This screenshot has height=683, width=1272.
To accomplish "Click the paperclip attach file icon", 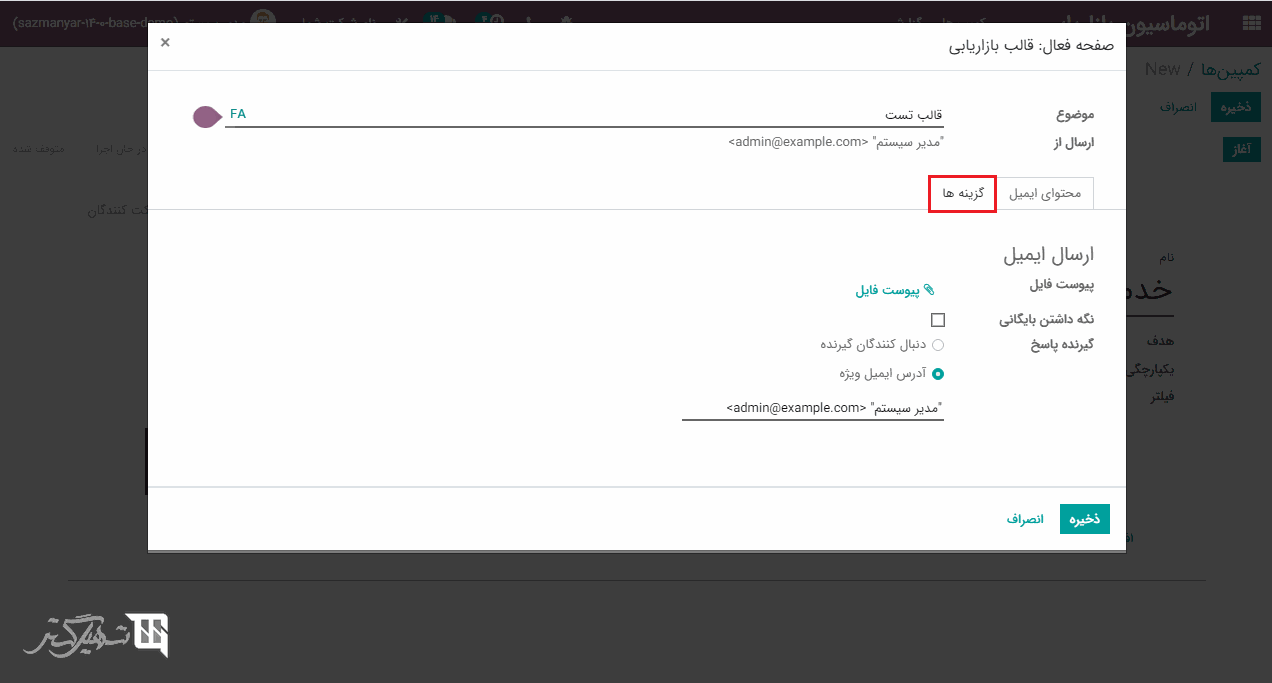I will (929, 290).
